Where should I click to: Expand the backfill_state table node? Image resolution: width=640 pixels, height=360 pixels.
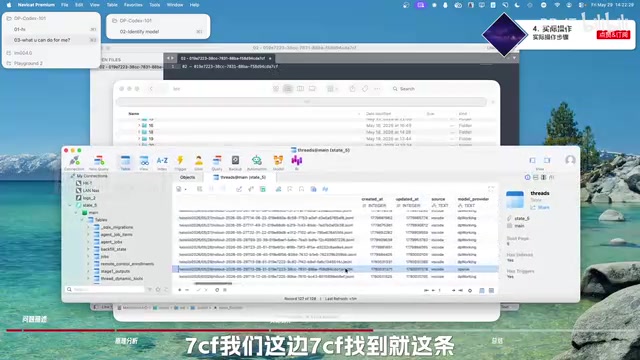click(x=88, y=249)
